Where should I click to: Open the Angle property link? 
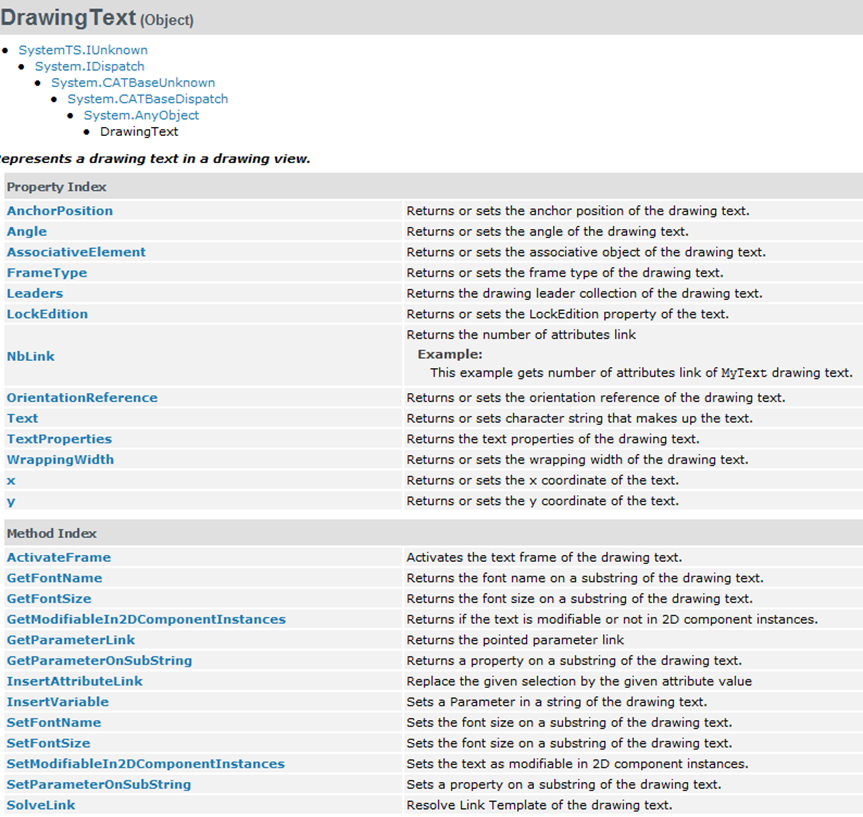pos(27,232)
